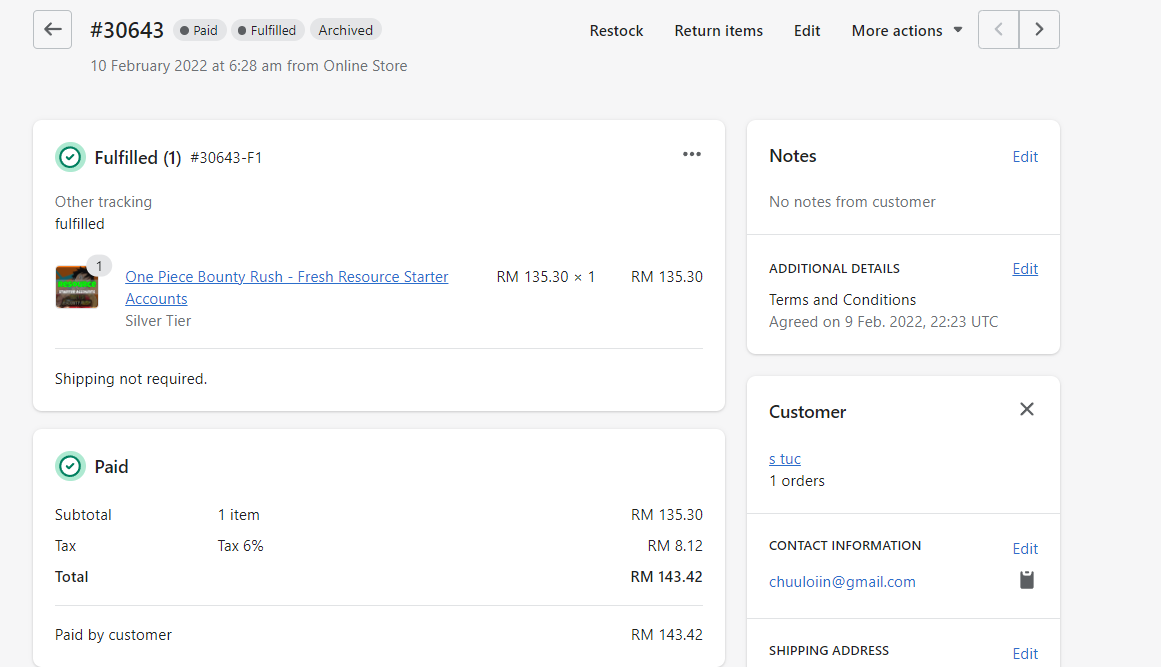1161x667 pixels.
Task: Open fulfillment options three-dot menu
Action: pyautogui.click(x=692, y=154)
